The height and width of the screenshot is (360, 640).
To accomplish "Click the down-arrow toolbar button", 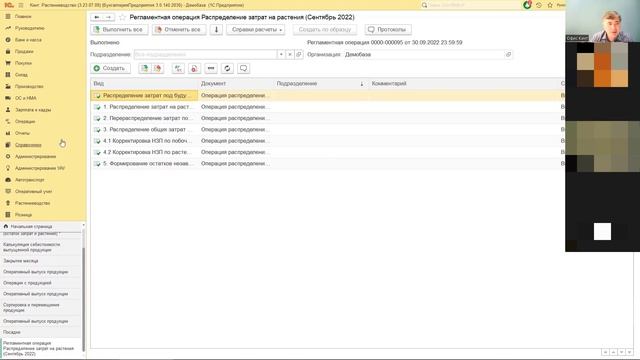I will pos(216,29).
